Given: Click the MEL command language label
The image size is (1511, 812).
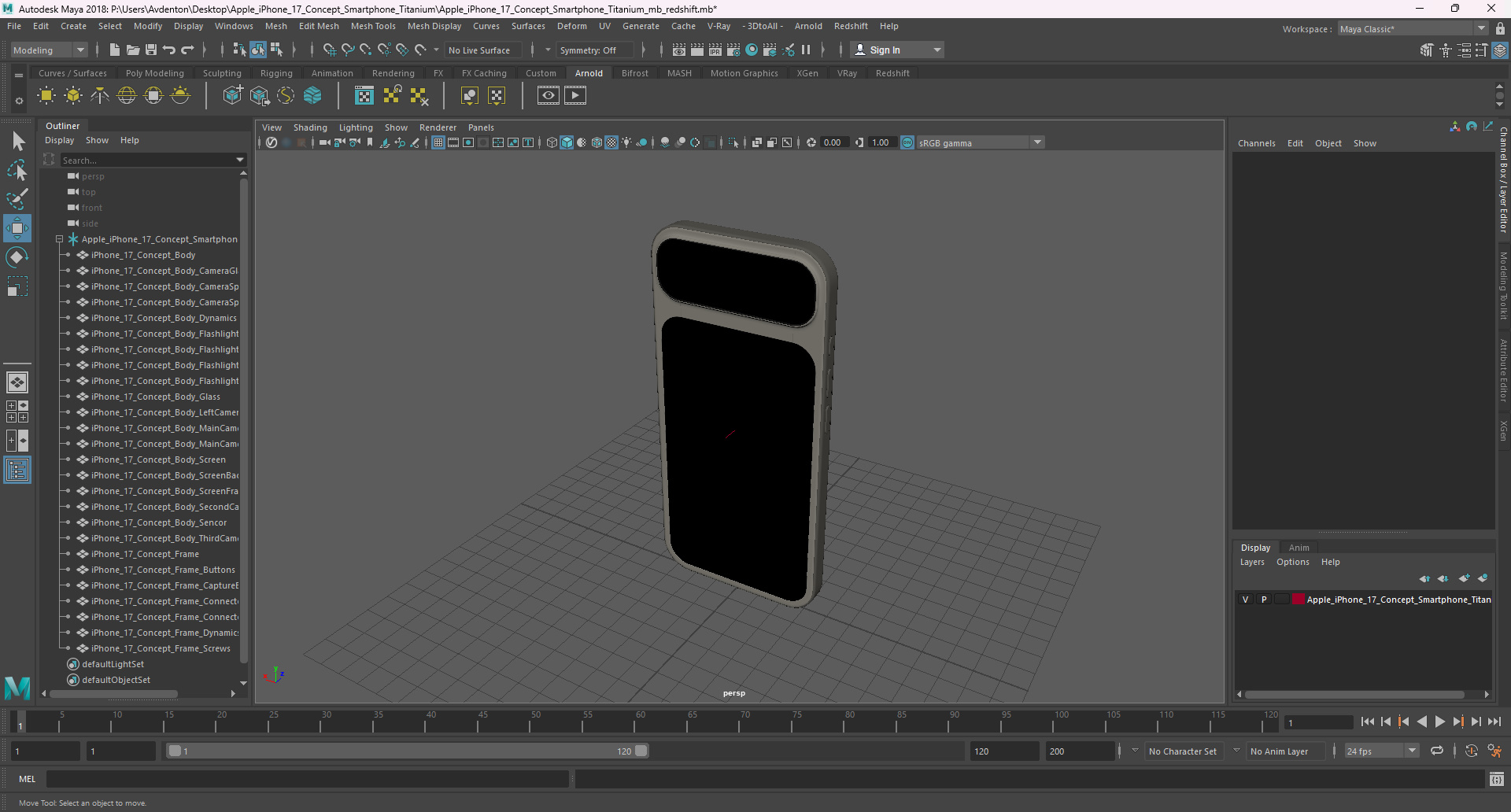Looking at the screenshot, I should click(x=28, y=779).
